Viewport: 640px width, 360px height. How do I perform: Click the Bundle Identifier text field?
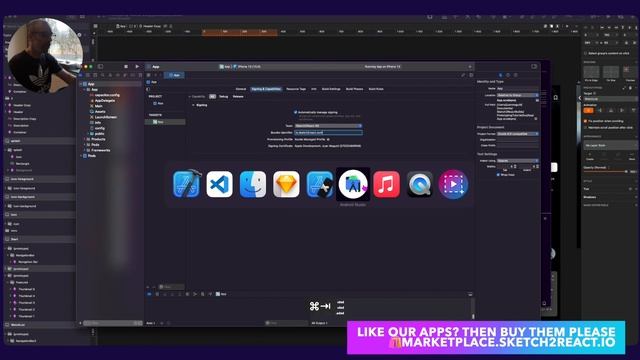pos(328,133)
